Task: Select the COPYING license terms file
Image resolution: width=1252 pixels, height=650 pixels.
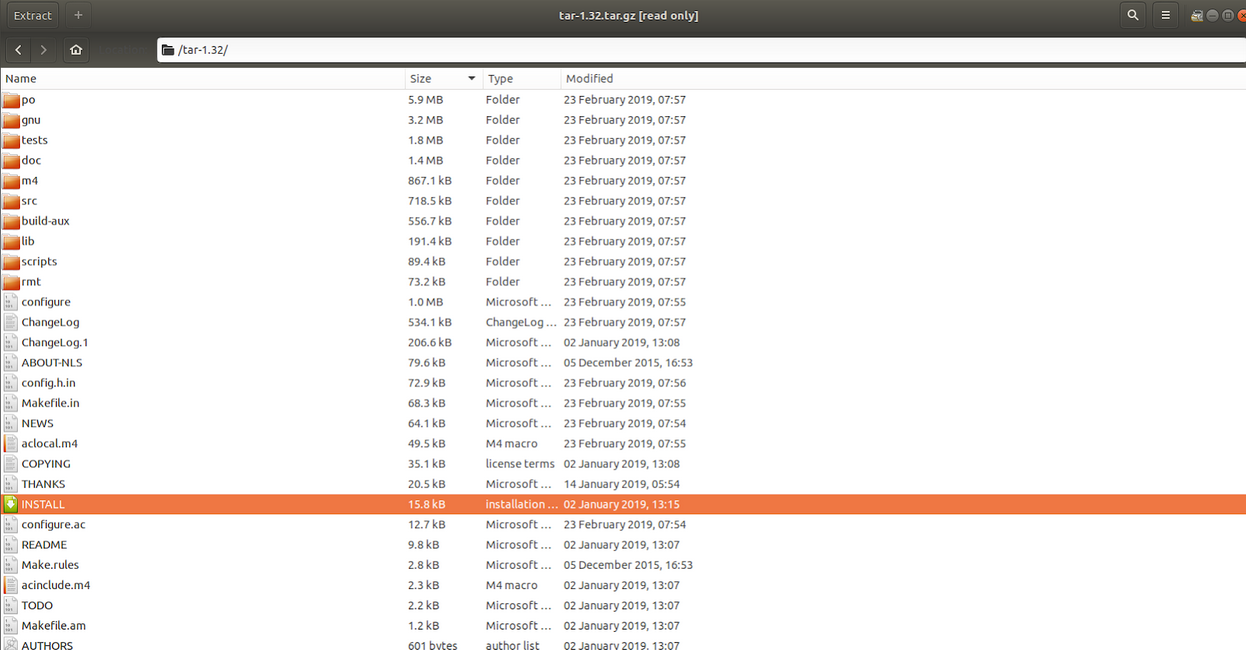Action: pyautogui.click(x=47, y=463)
